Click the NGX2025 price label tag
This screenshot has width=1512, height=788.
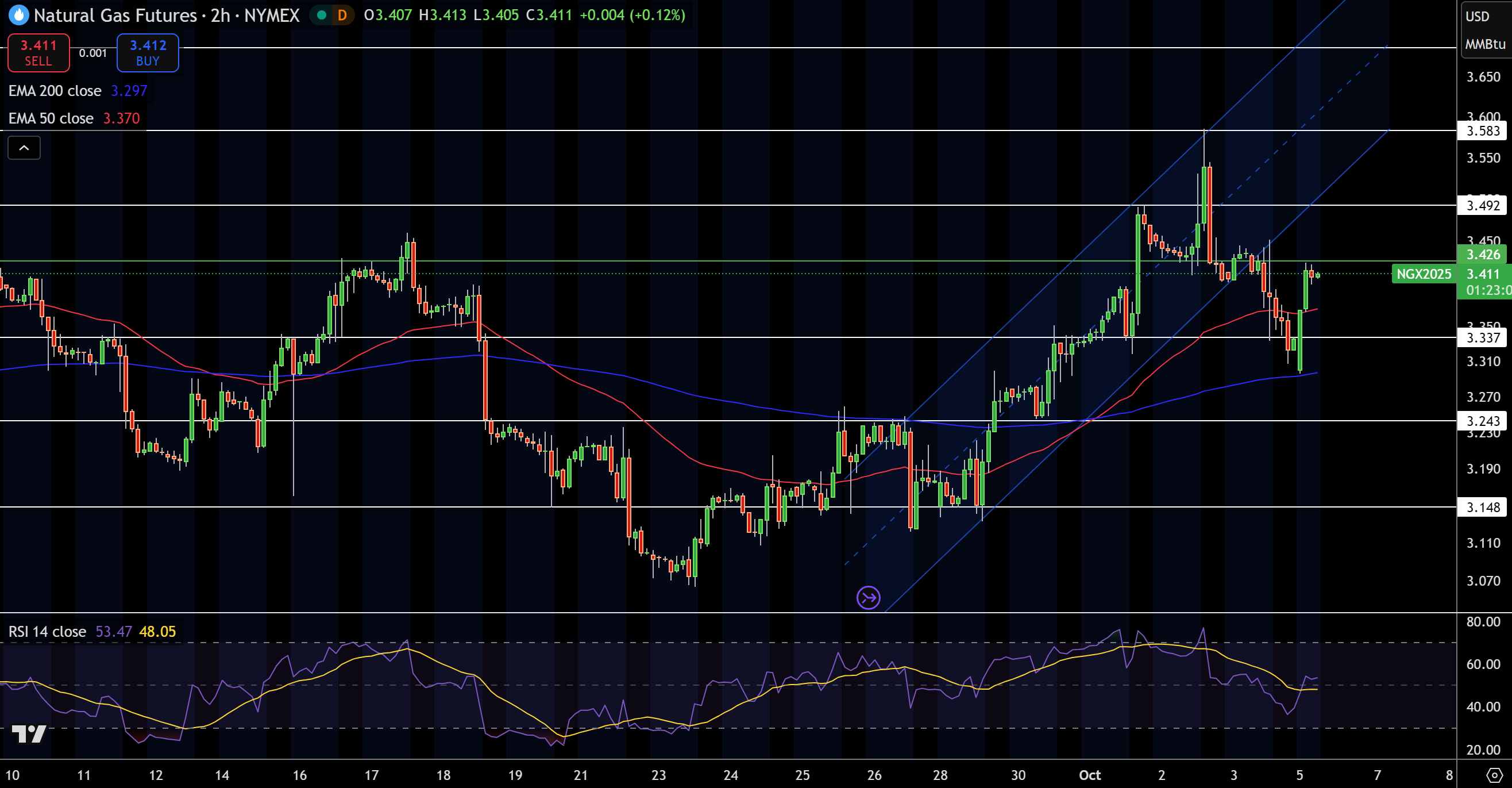point(1424,274)
